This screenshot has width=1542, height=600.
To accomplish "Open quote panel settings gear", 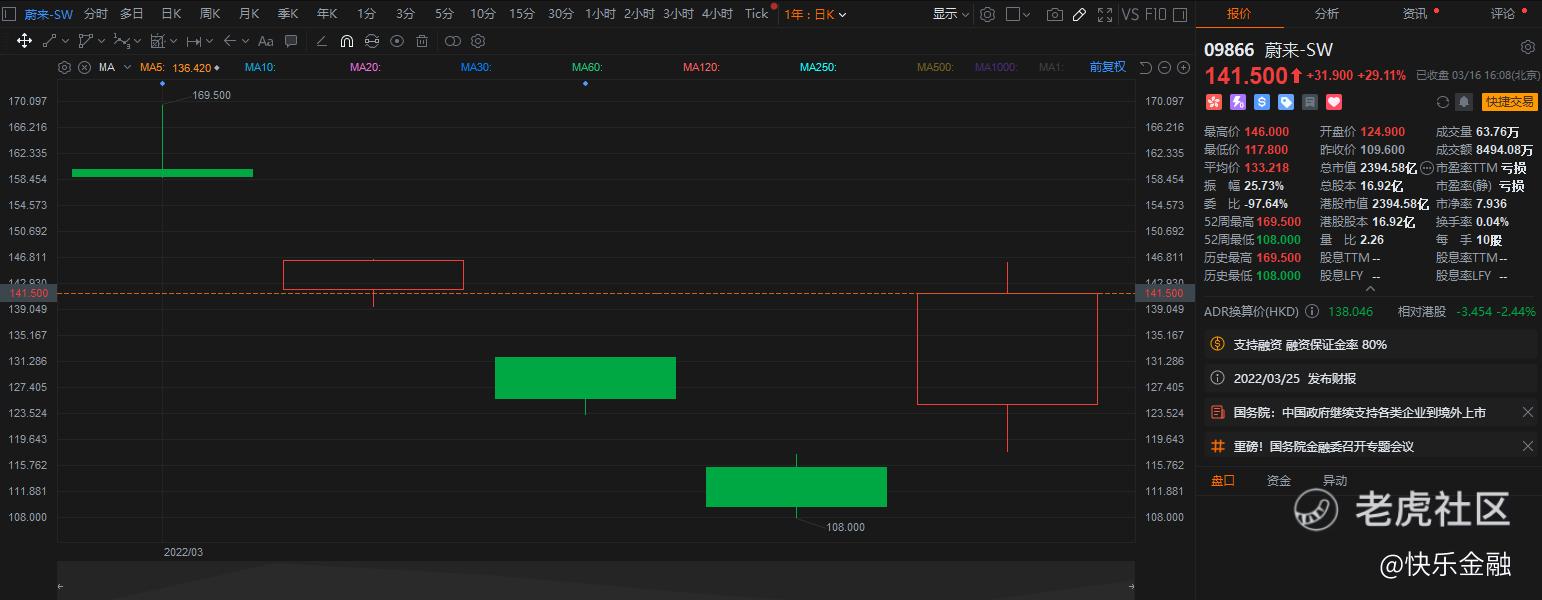I will pyautogui.click(x=1527, y=48).
